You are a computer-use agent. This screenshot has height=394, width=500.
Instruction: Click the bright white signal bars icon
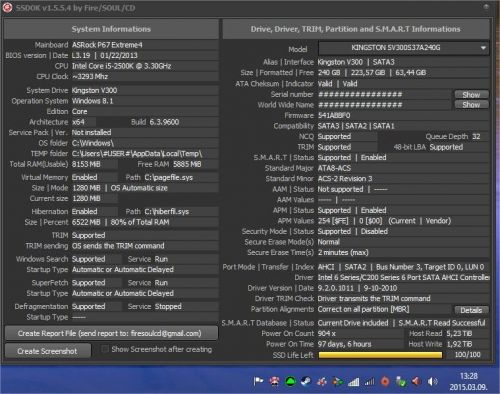pos(353,381)
